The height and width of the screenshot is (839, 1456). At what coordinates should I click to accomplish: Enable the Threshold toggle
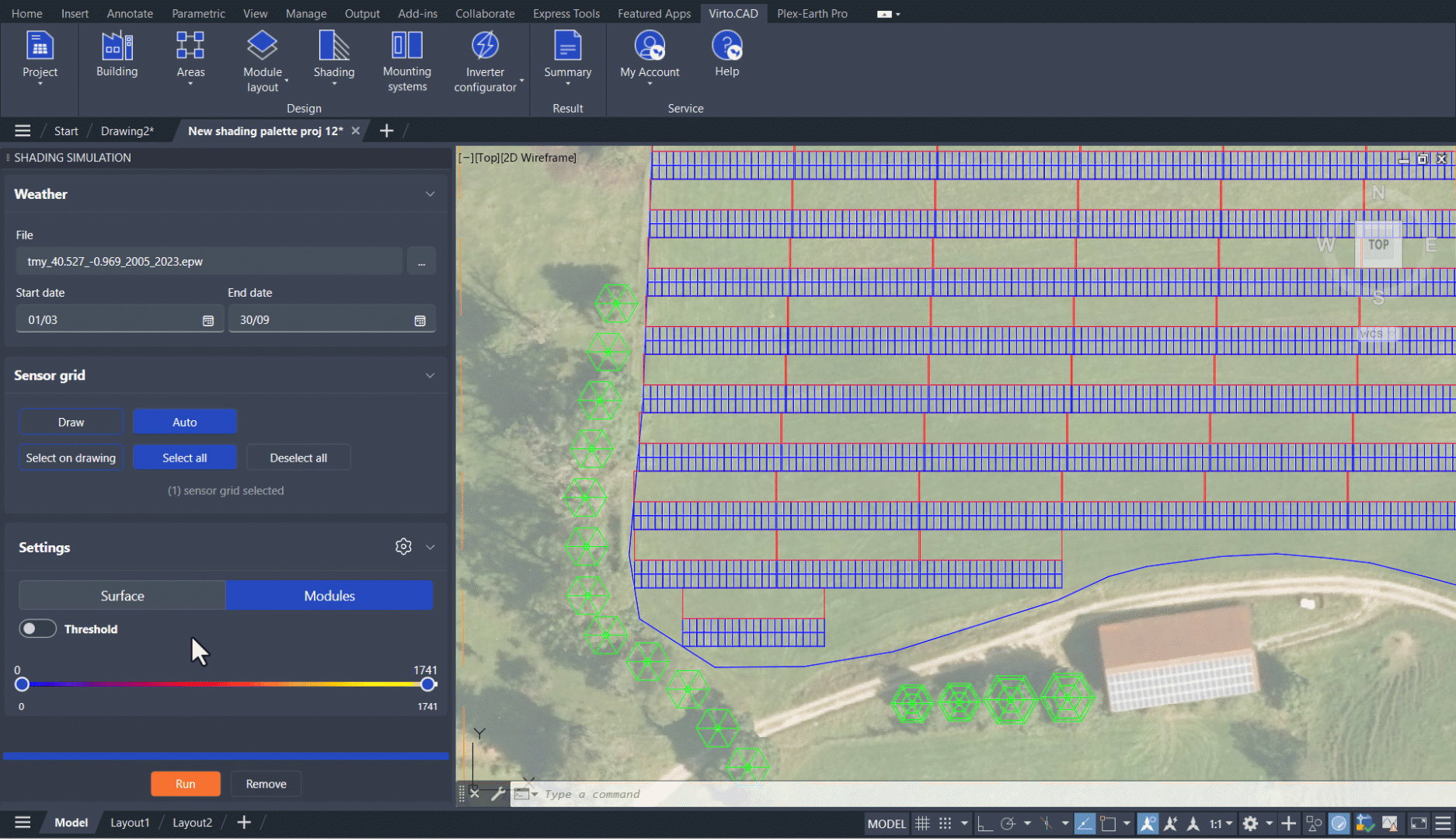(x=37, y=628)
